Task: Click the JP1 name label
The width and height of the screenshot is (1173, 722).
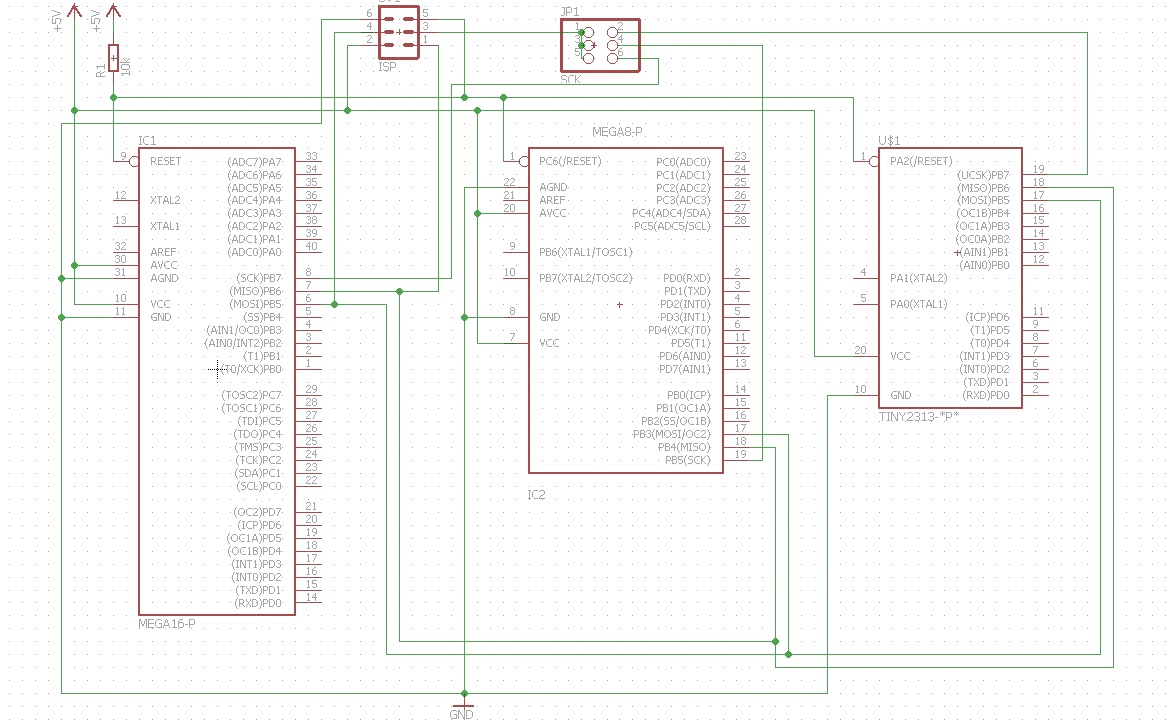Action: (x=570, y=12)
